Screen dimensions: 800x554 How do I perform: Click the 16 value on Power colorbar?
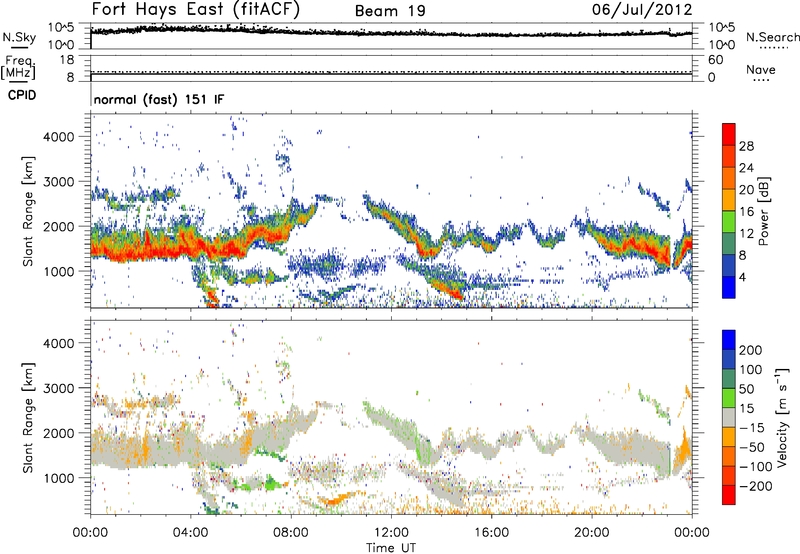746,212
